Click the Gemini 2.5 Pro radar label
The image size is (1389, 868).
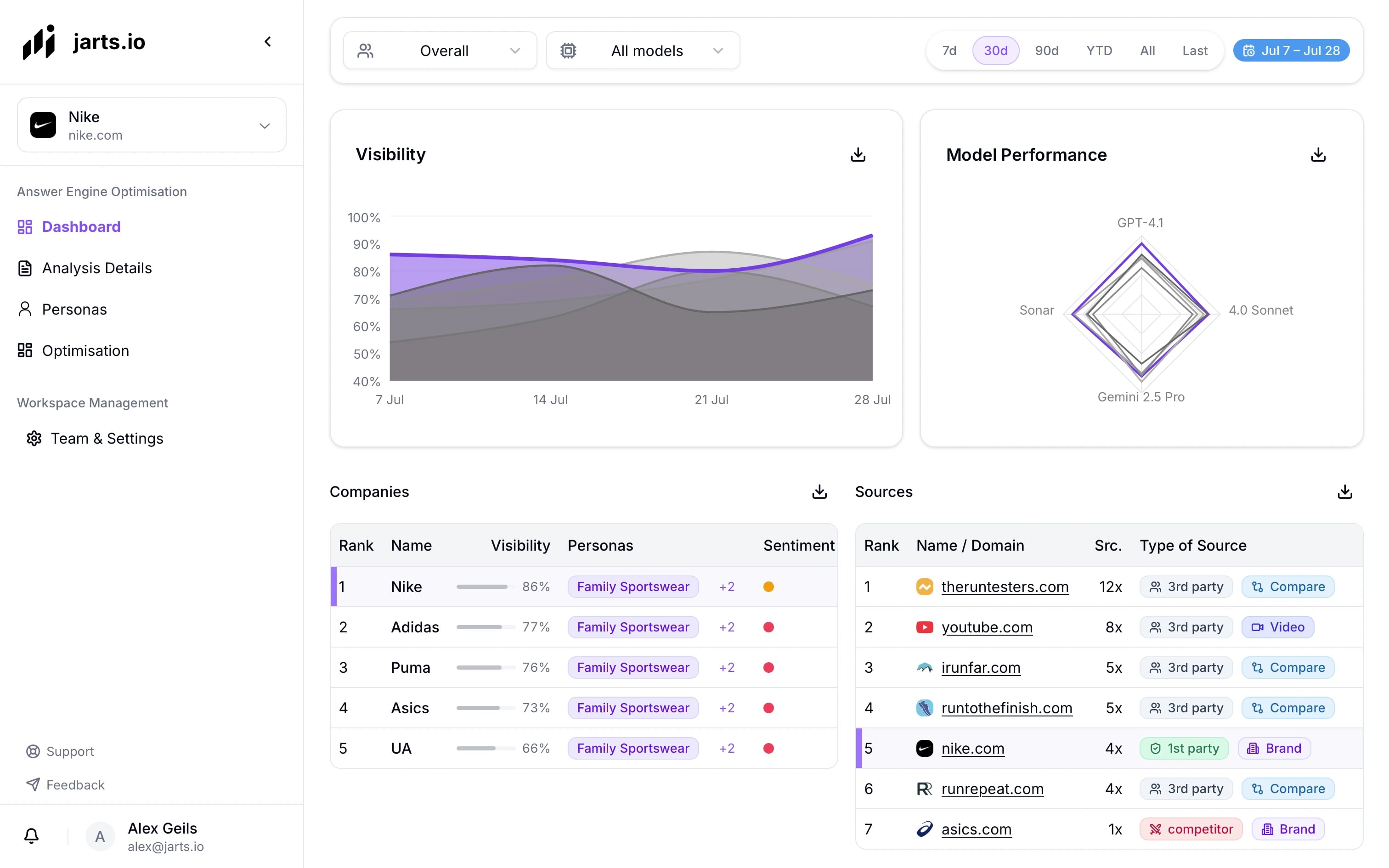(1141, 397)
